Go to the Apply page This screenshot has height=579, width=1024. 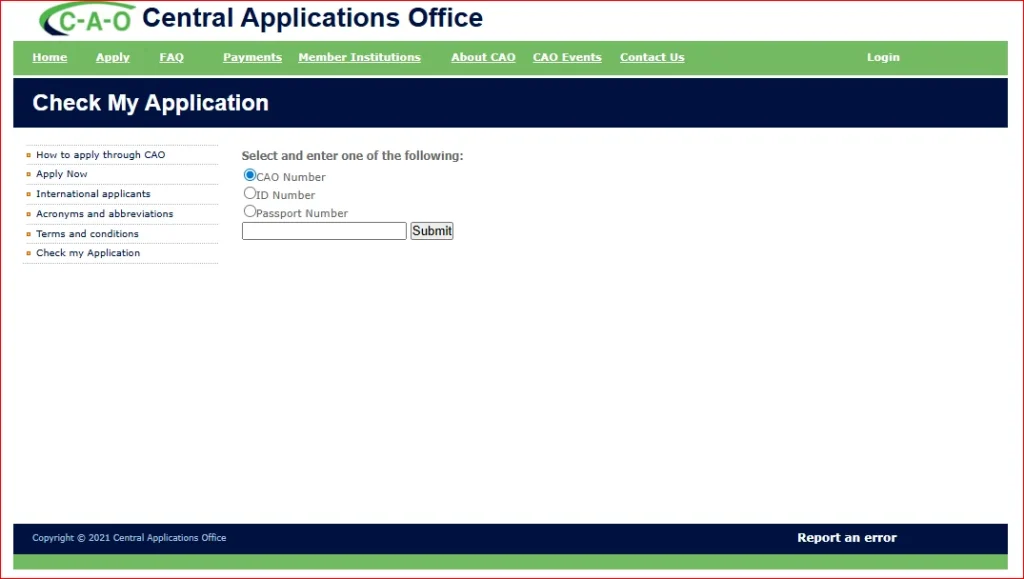coord(112,57)
